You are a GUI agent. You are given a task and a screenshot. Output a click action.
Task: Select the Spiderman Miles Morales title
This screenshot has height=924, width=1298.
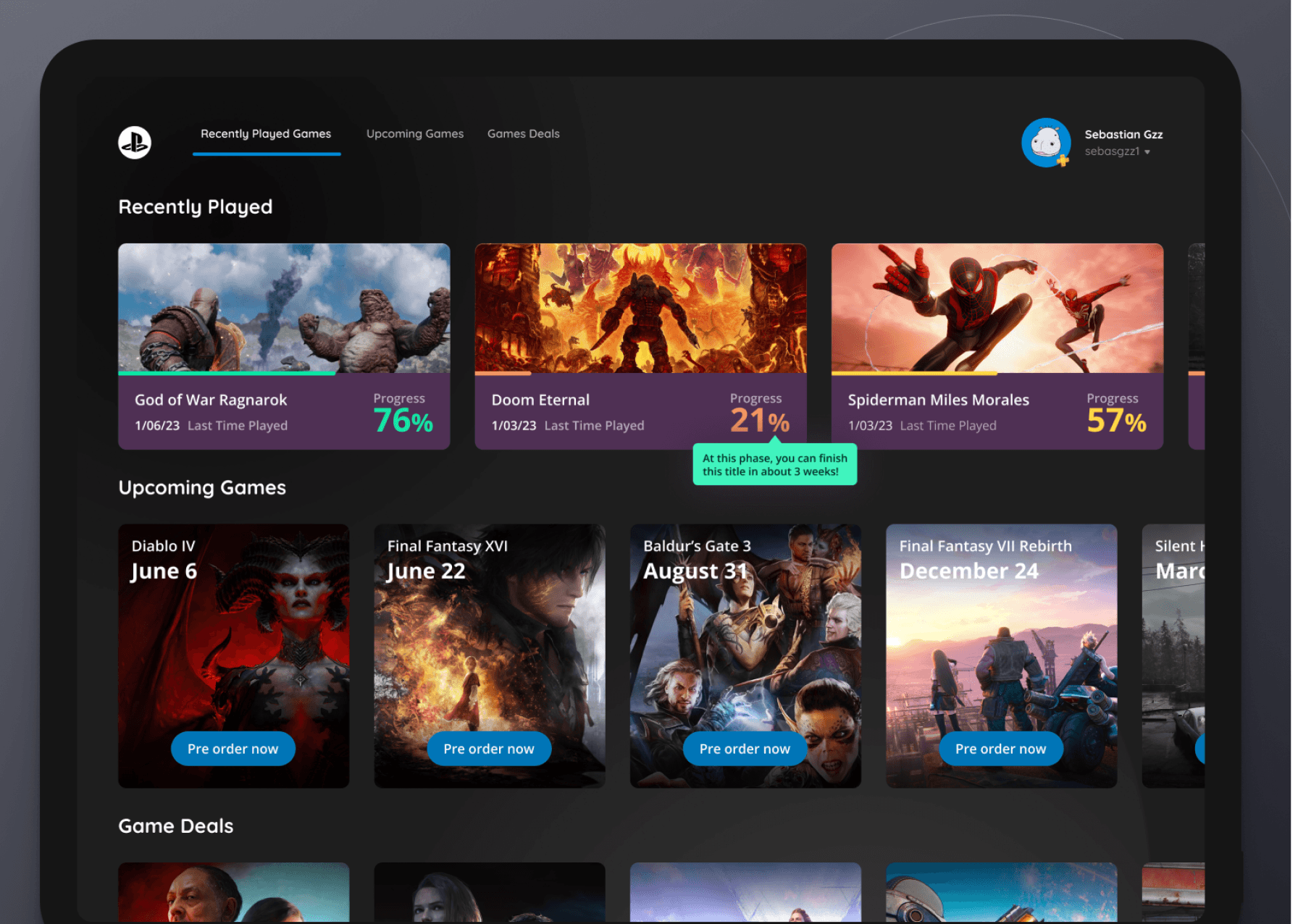click(939, 400)
